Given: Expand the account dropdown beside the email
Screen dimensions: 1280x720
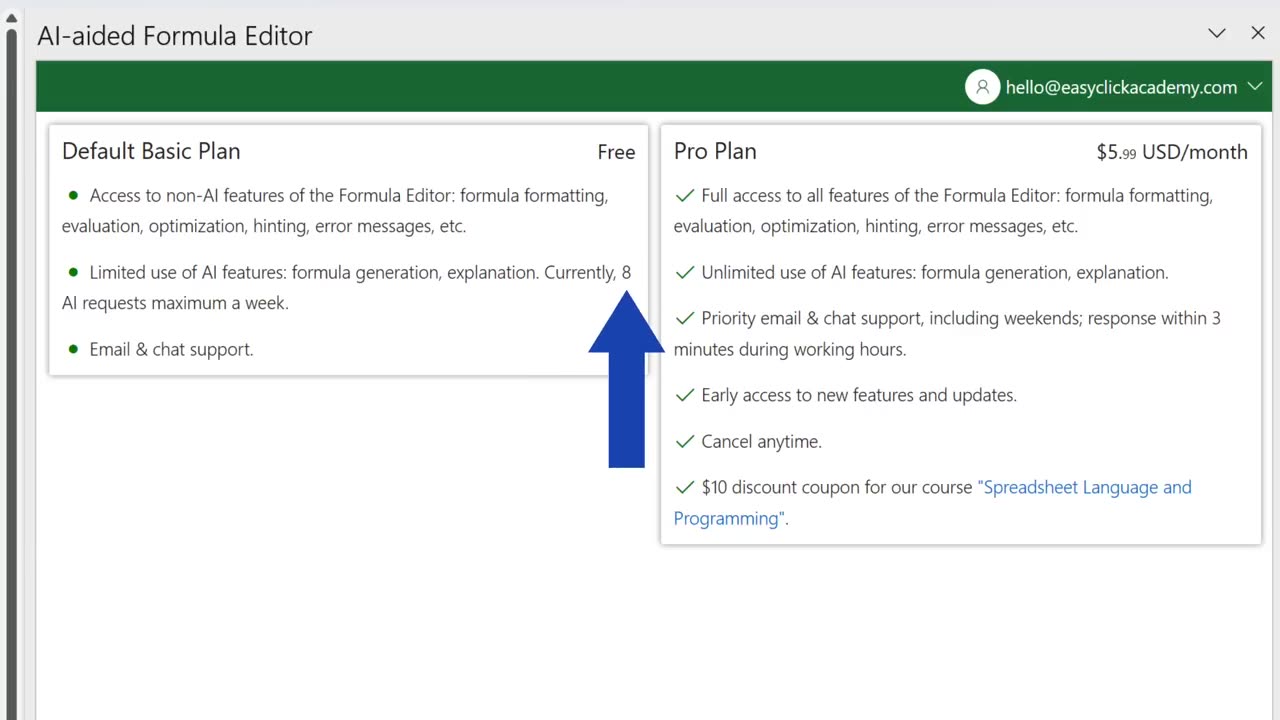Looking at the screenshot, I should (x=1255, y=87).
